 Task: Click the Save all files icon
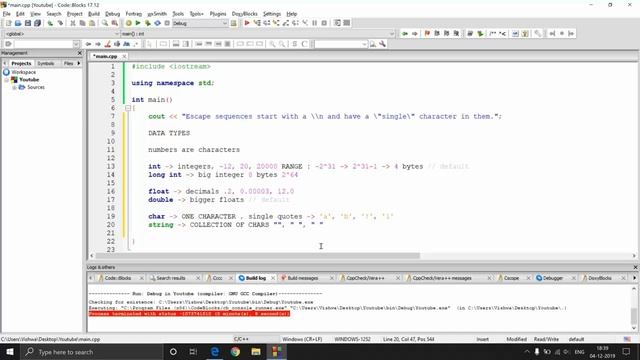[37, 23]
